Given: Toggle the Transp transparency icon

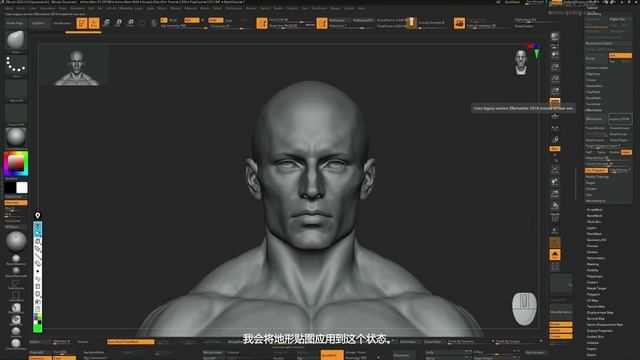Looking at the screenshot, I should click(x=555, y=231).
